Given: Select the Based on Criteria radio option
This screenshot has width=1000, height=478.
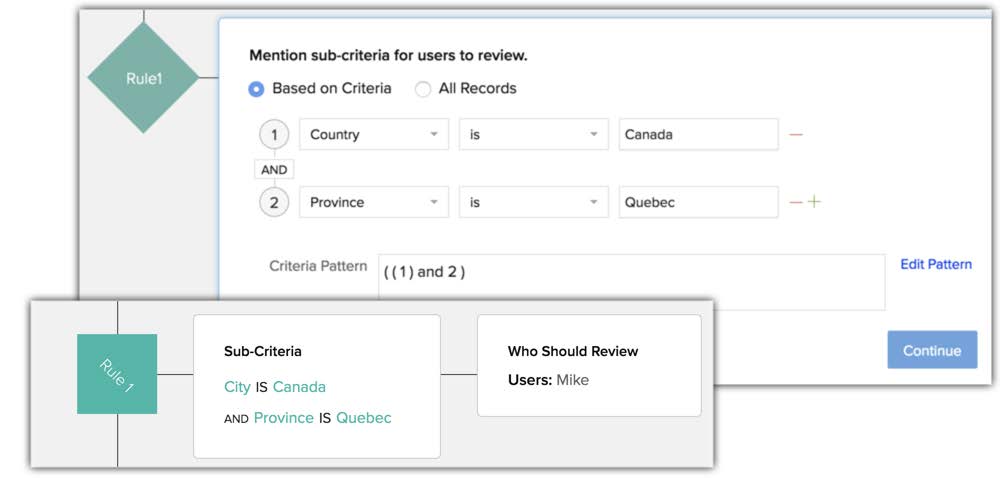Looking at the screenshot, I should click(x=257, y=89).
